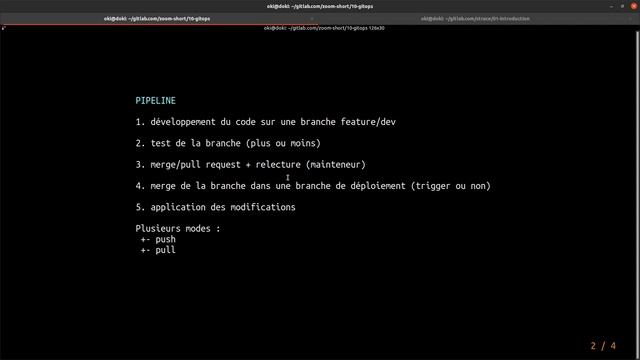640x360 pixels.
Task: Click the line '3. merge/pull request + relecture (mainteneur)'
Action: [x=250, y=164]
